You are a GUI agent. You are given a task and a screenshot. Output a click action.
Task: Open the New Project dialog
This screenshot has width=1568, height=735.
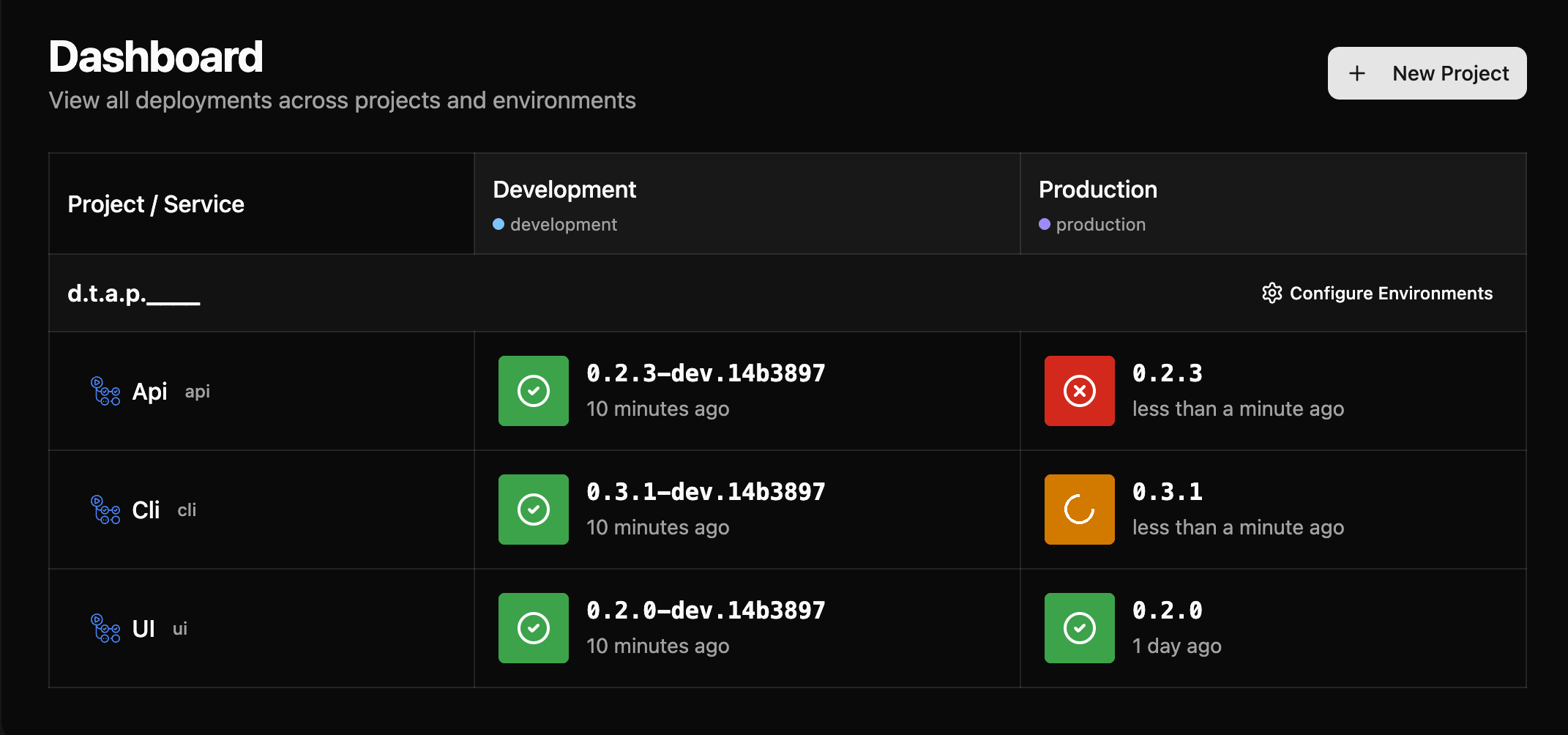click(x=1426, y=73)
